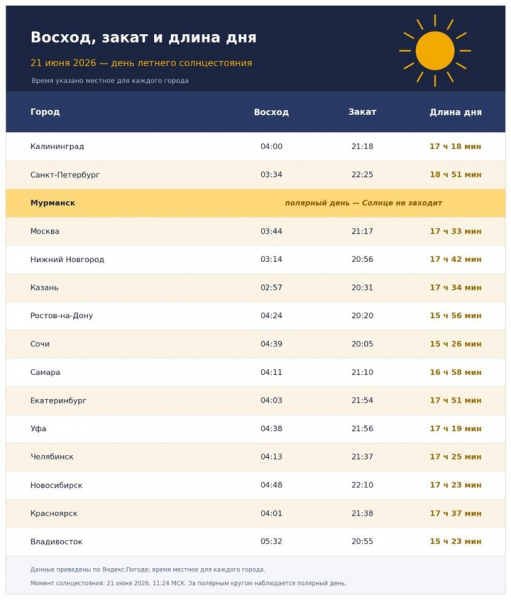
Task: Select Нижний Новгород sunset time 20:56
Action: (362, 259)
